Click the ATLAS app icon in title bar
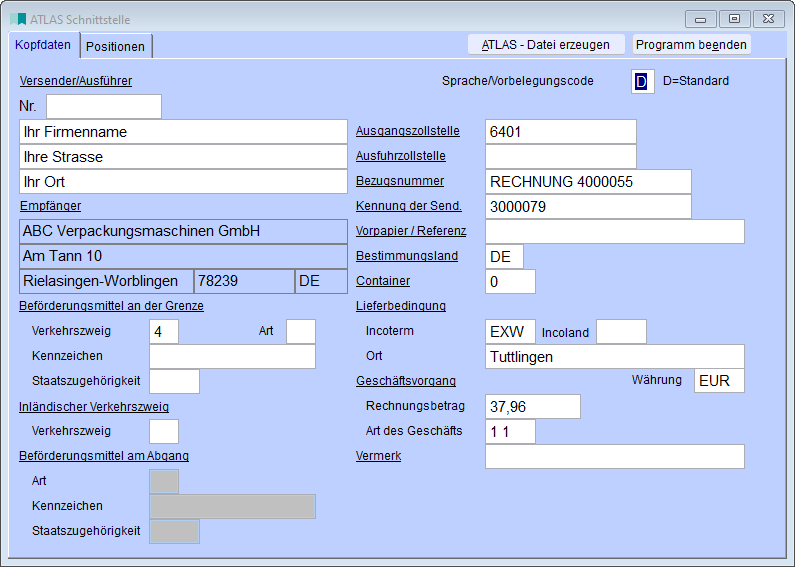 point(18,19)
